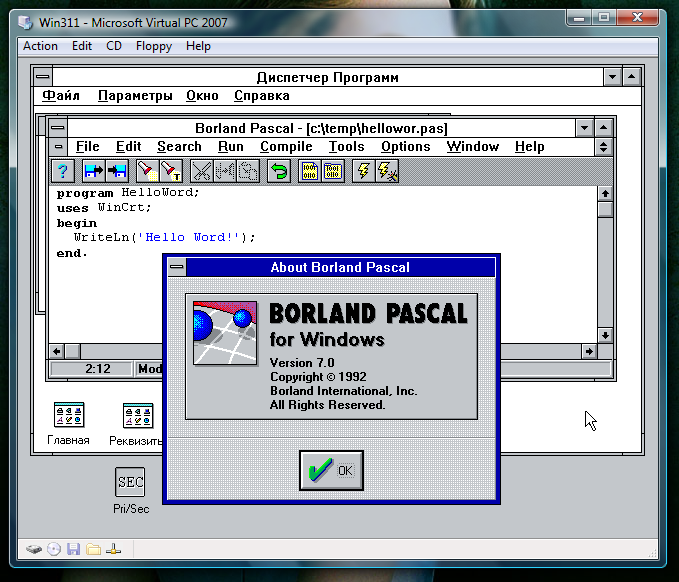
Task: Open the Диспетчер Программ control menu box
Action: point(42,77)
